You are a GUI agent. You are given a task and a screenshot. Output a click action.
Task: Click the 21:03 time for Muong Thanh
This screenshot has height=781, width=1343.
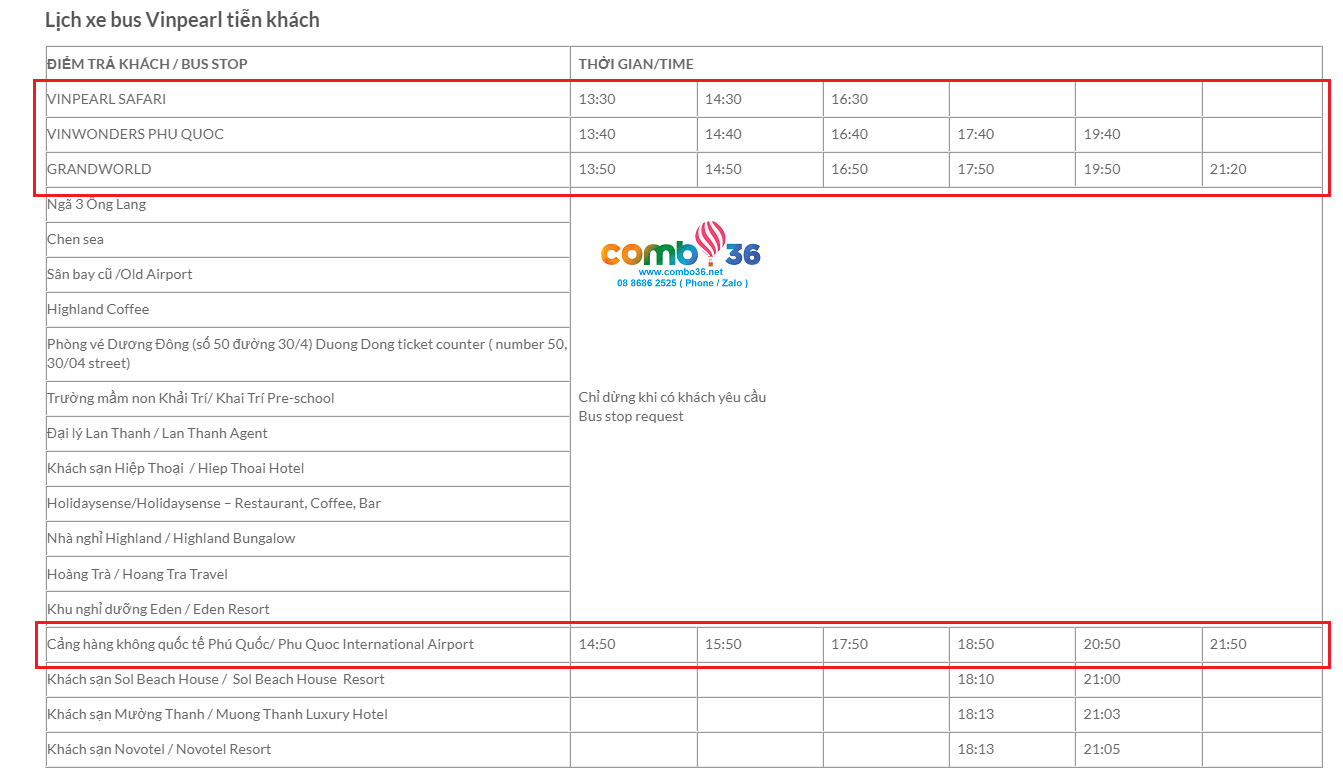[1102, 714]
